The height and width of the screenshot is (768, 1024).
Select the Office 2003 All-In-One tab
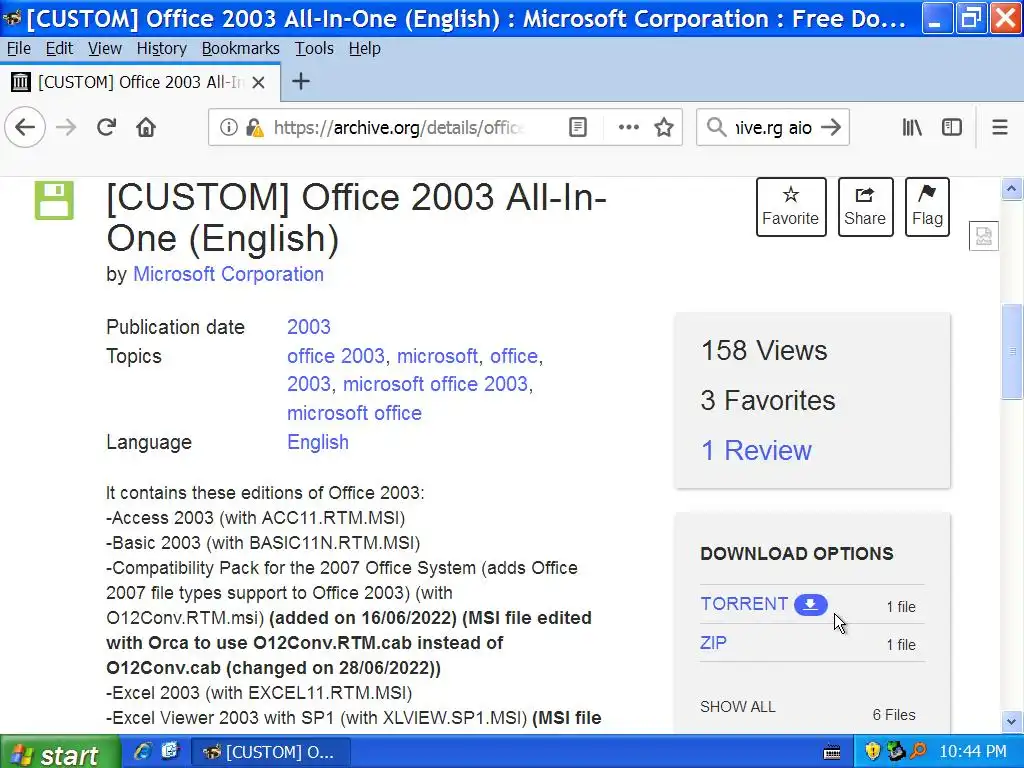140,82
